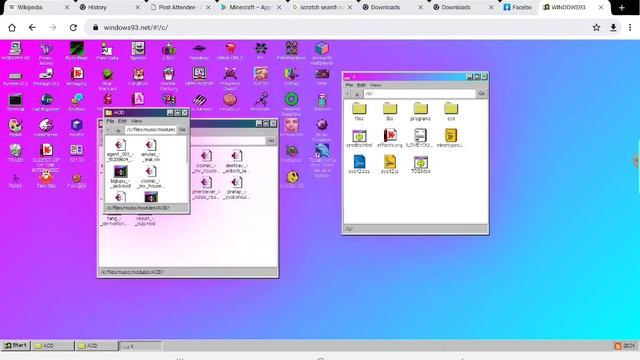This screenshot has width=640, height=360.
Task: Open the libs folder in /c/ window
Action: (x=390, y=111)
